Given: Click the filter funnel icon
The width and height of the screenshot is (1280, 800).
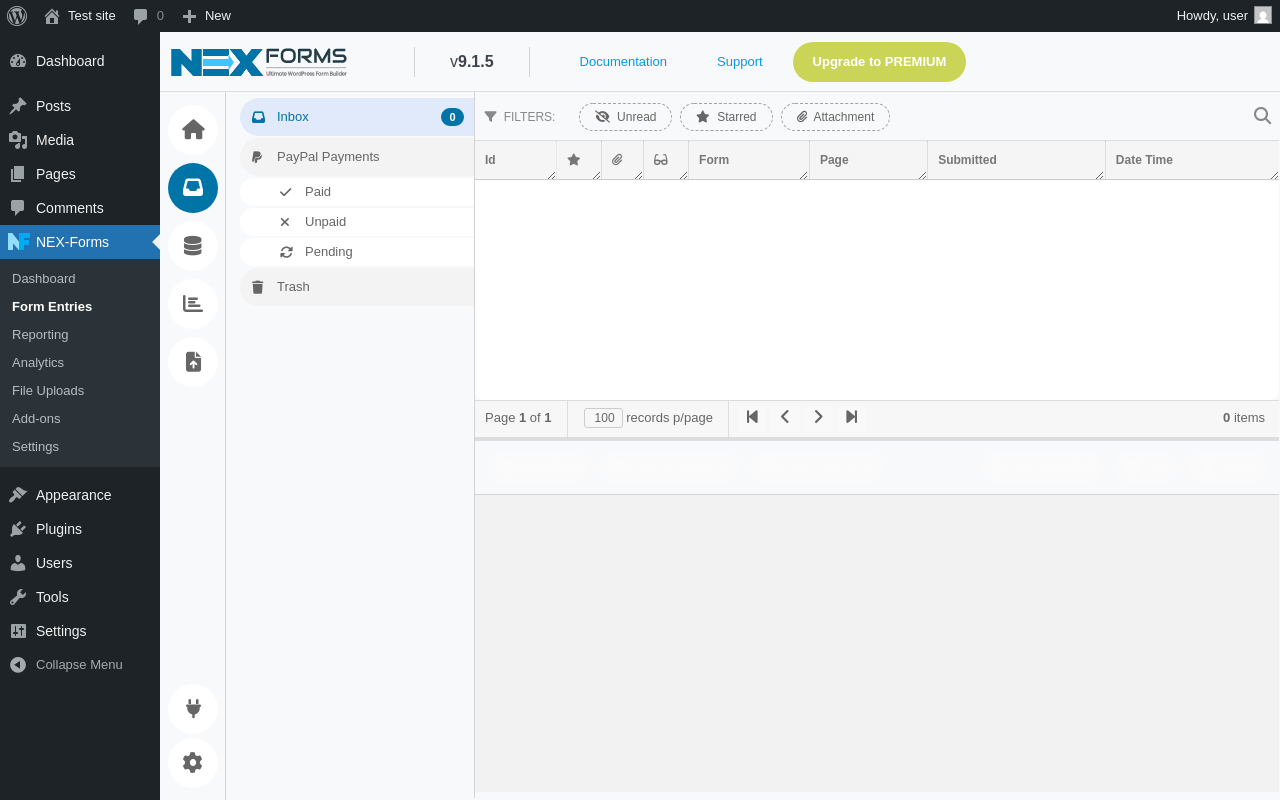Looking at the screenshot, I should [490, 117].
